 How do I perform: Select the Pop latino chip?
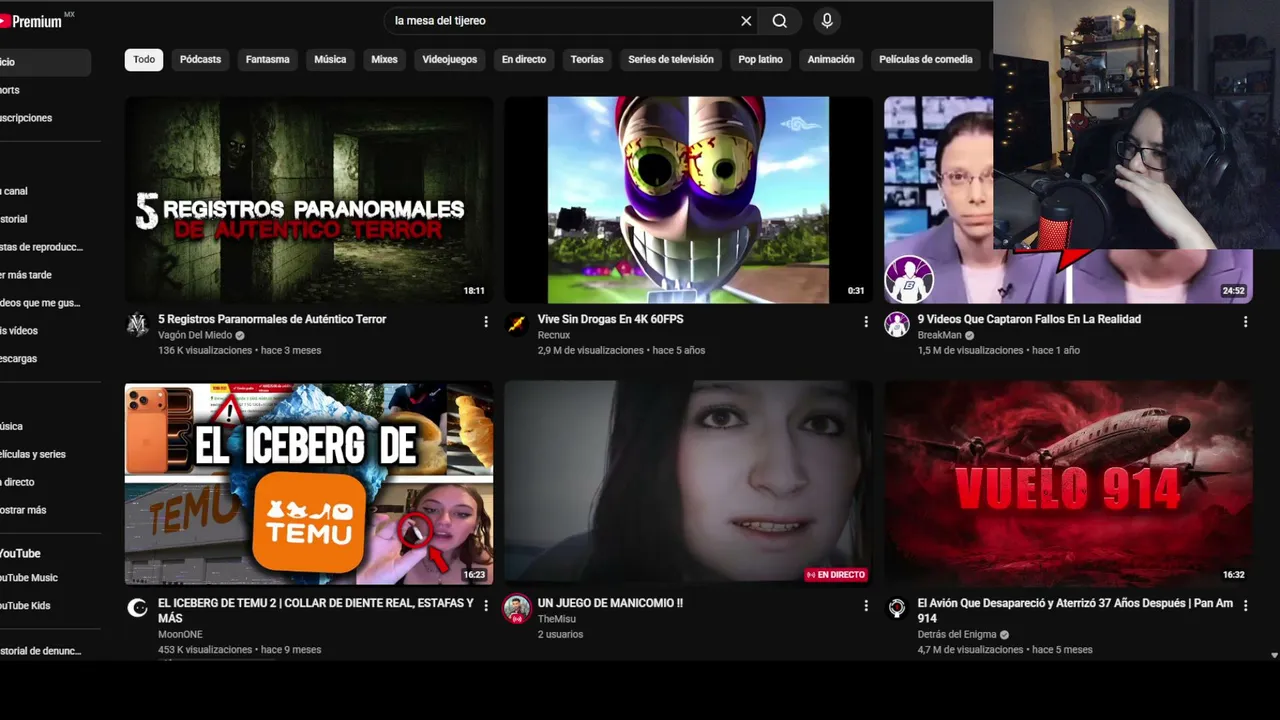[760, 60]
